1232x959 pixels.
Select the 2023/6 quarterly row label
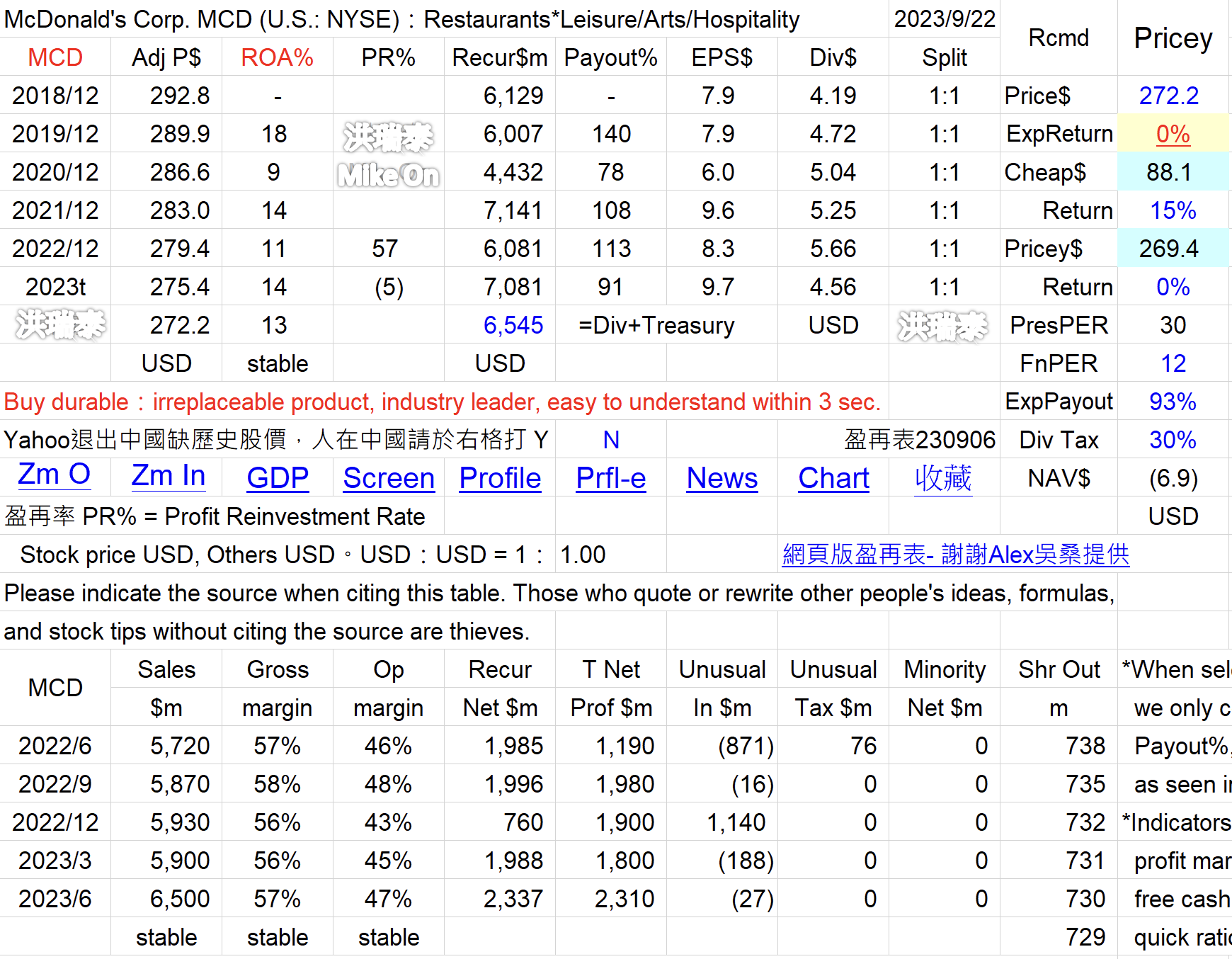pyautogui.click(x=55, y=899)
